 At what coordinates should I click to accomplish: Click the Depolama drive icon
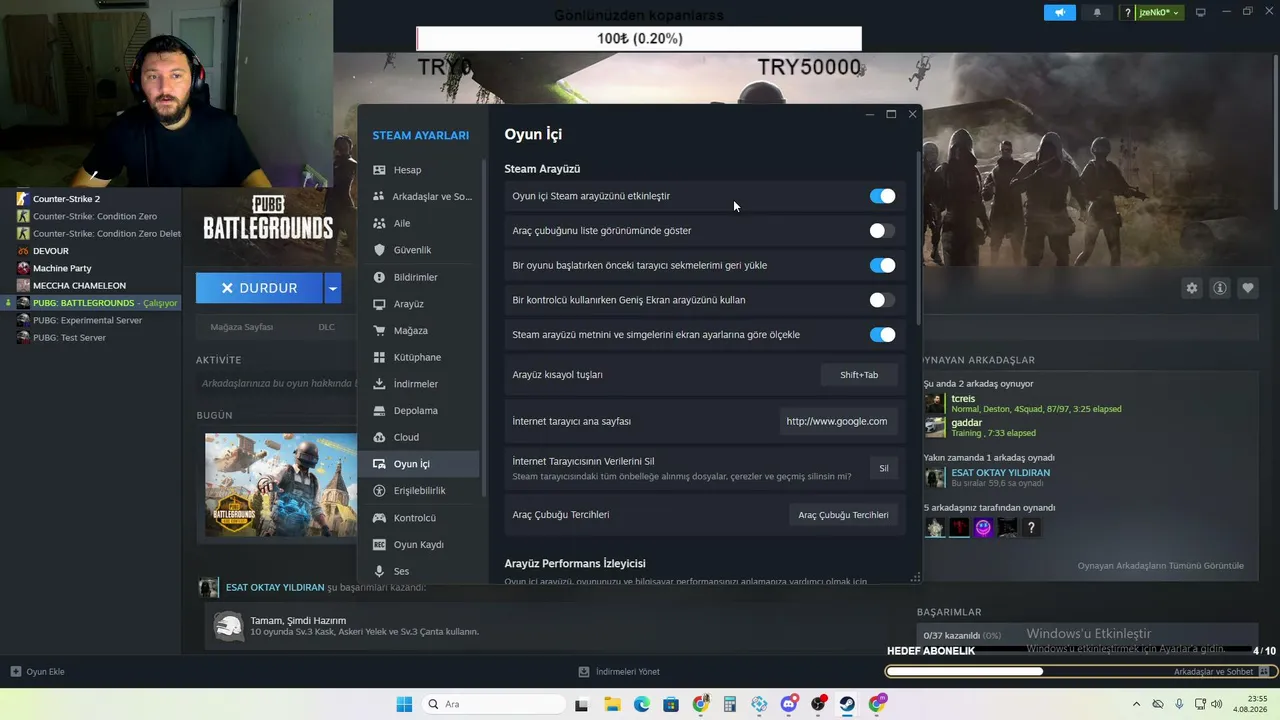click(379, 410)
